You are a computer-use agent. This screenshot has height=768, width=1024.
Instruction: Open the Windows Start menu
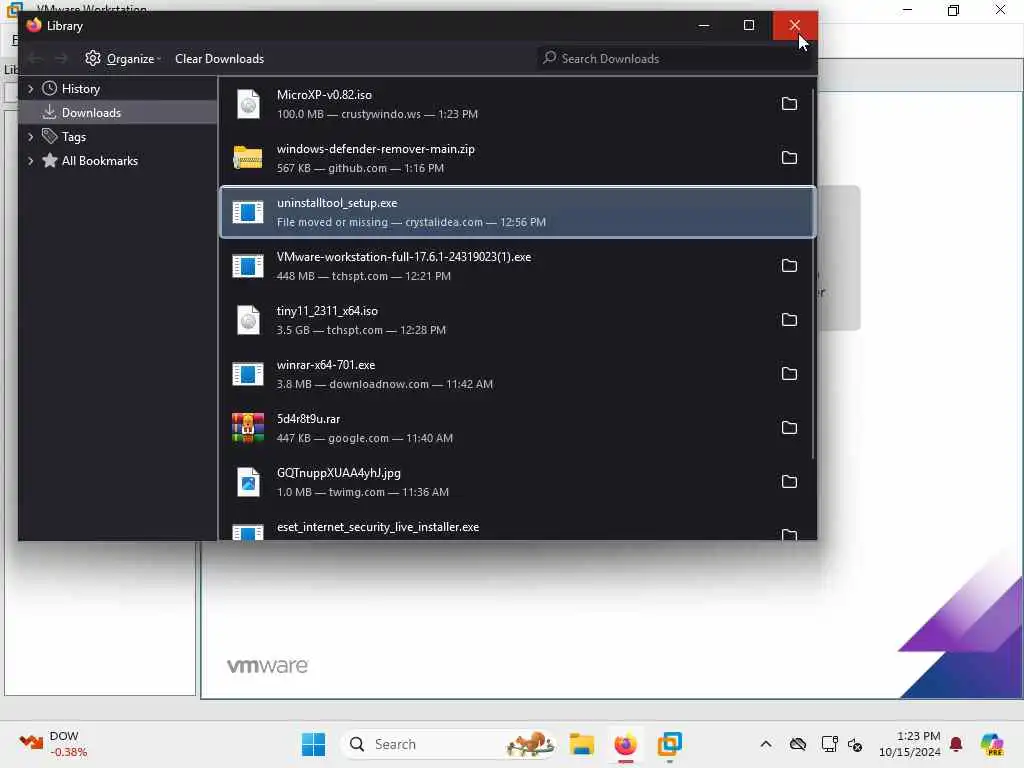[313, 744]
